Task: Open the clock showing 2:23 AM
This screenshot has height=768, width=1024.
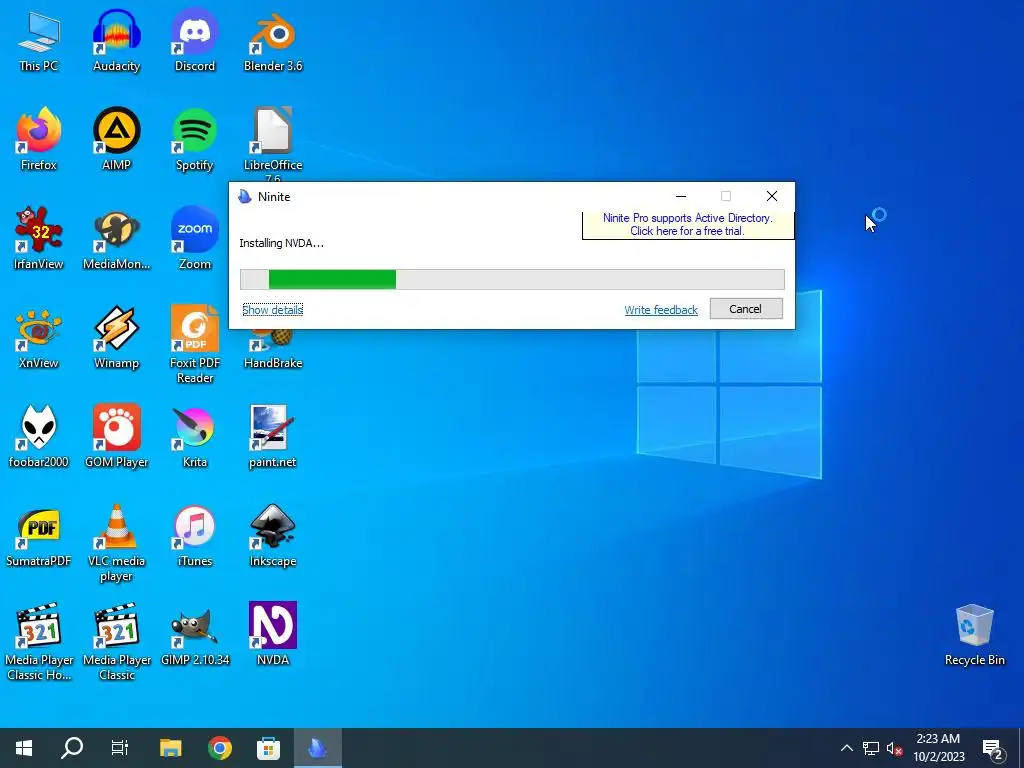Action: click(938, 748)
